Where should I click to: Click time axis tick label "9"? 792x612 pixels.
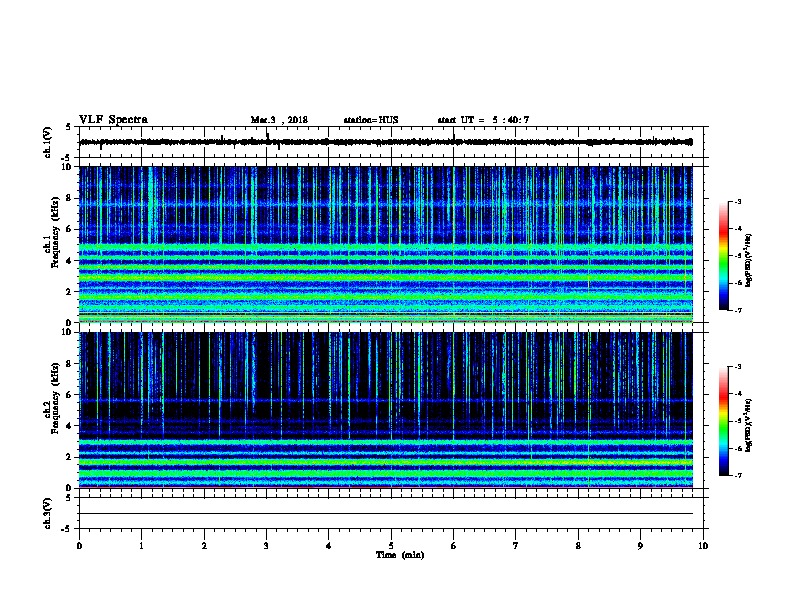click(640, 546)
